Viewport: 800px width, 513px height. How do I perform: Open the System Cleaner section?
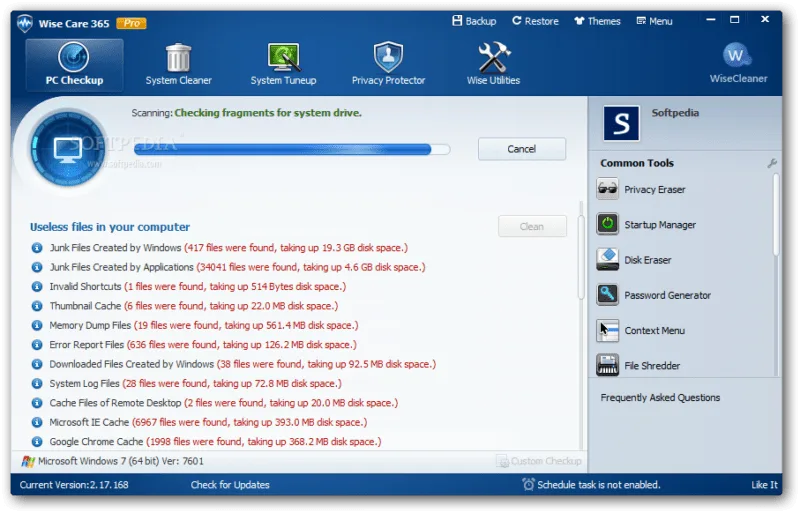[x=178, y=65]
